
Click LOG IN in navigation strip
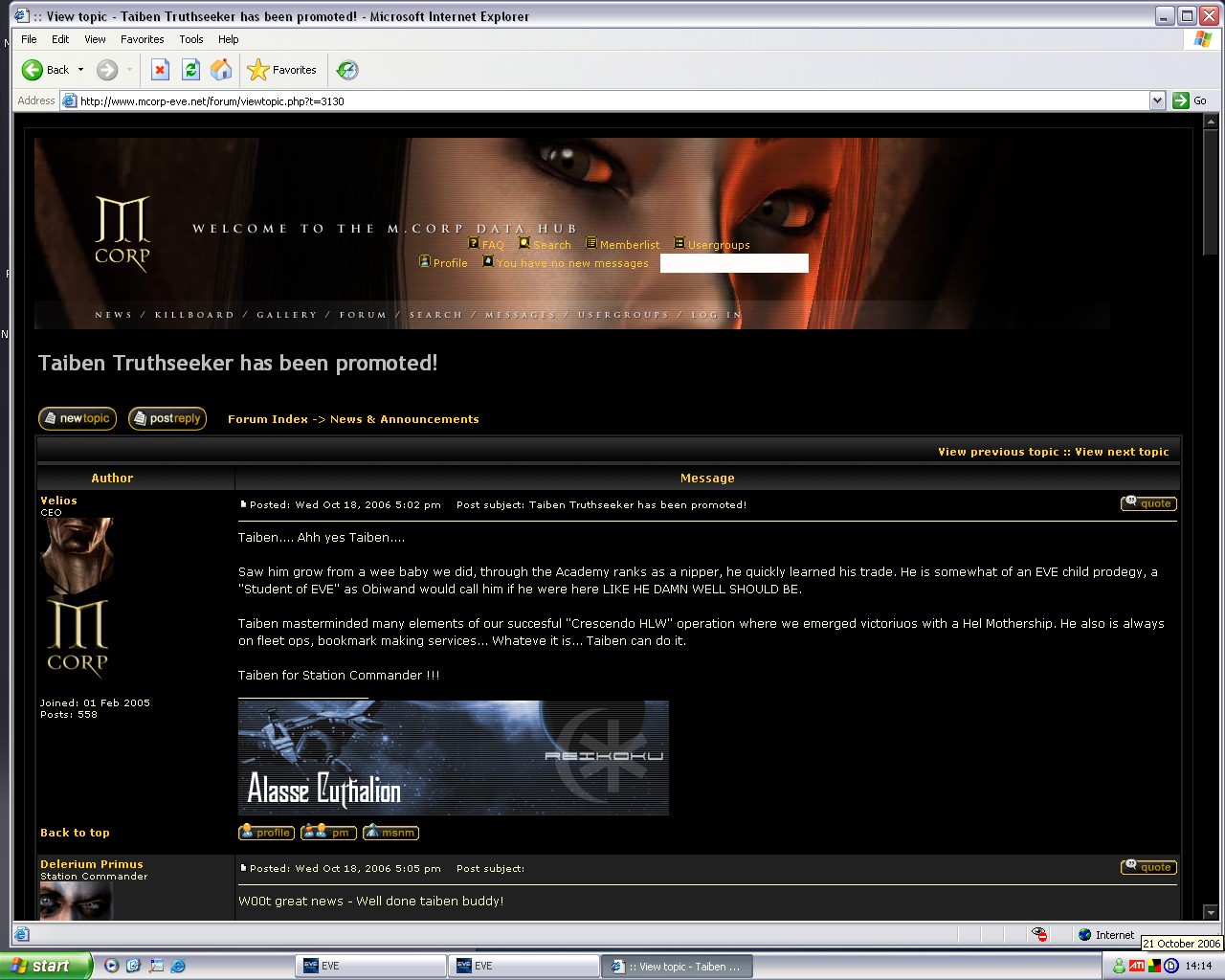716,315
